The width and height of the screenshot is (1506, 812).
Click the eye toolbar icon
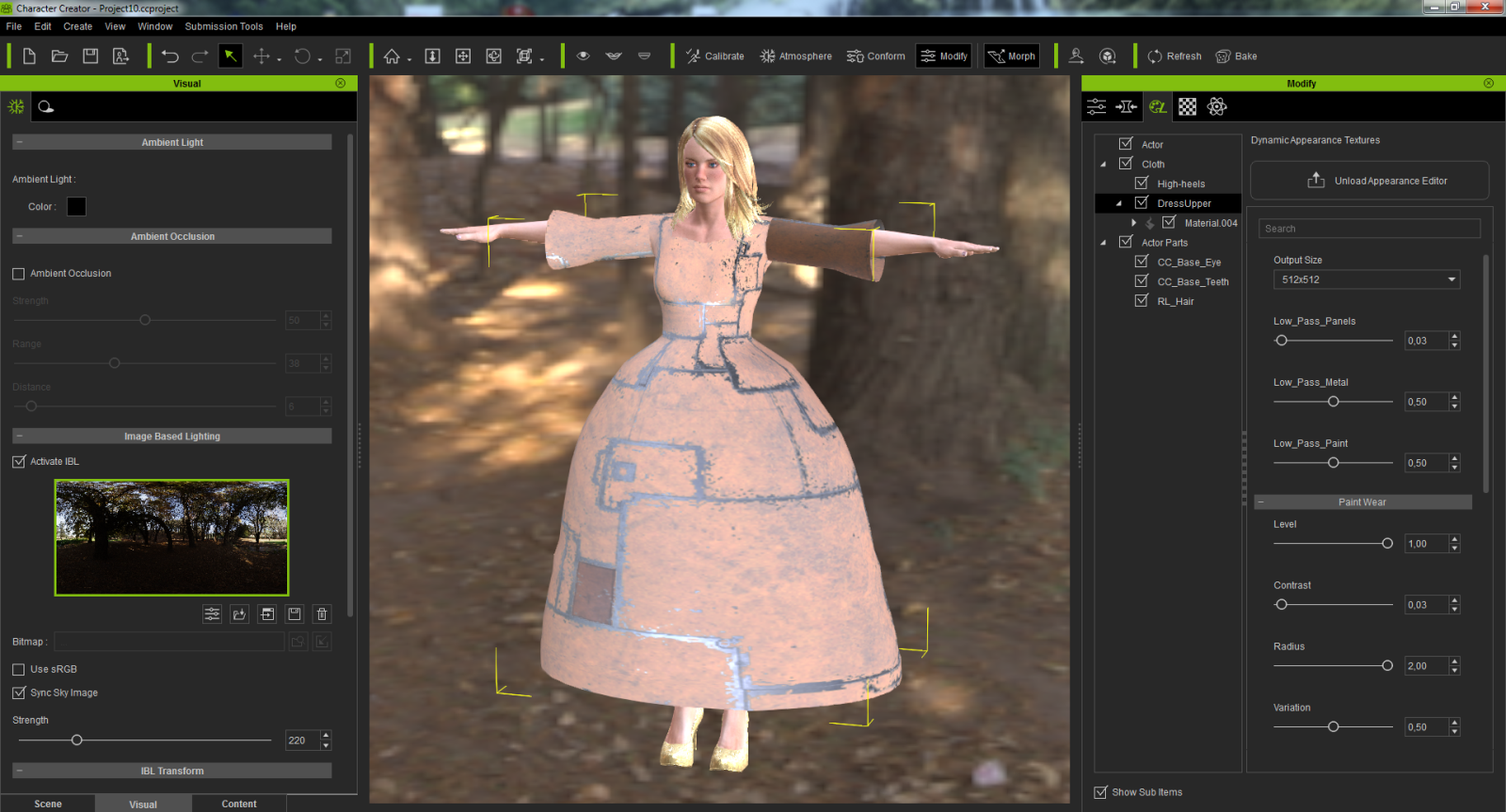click(x=584, y=56)
